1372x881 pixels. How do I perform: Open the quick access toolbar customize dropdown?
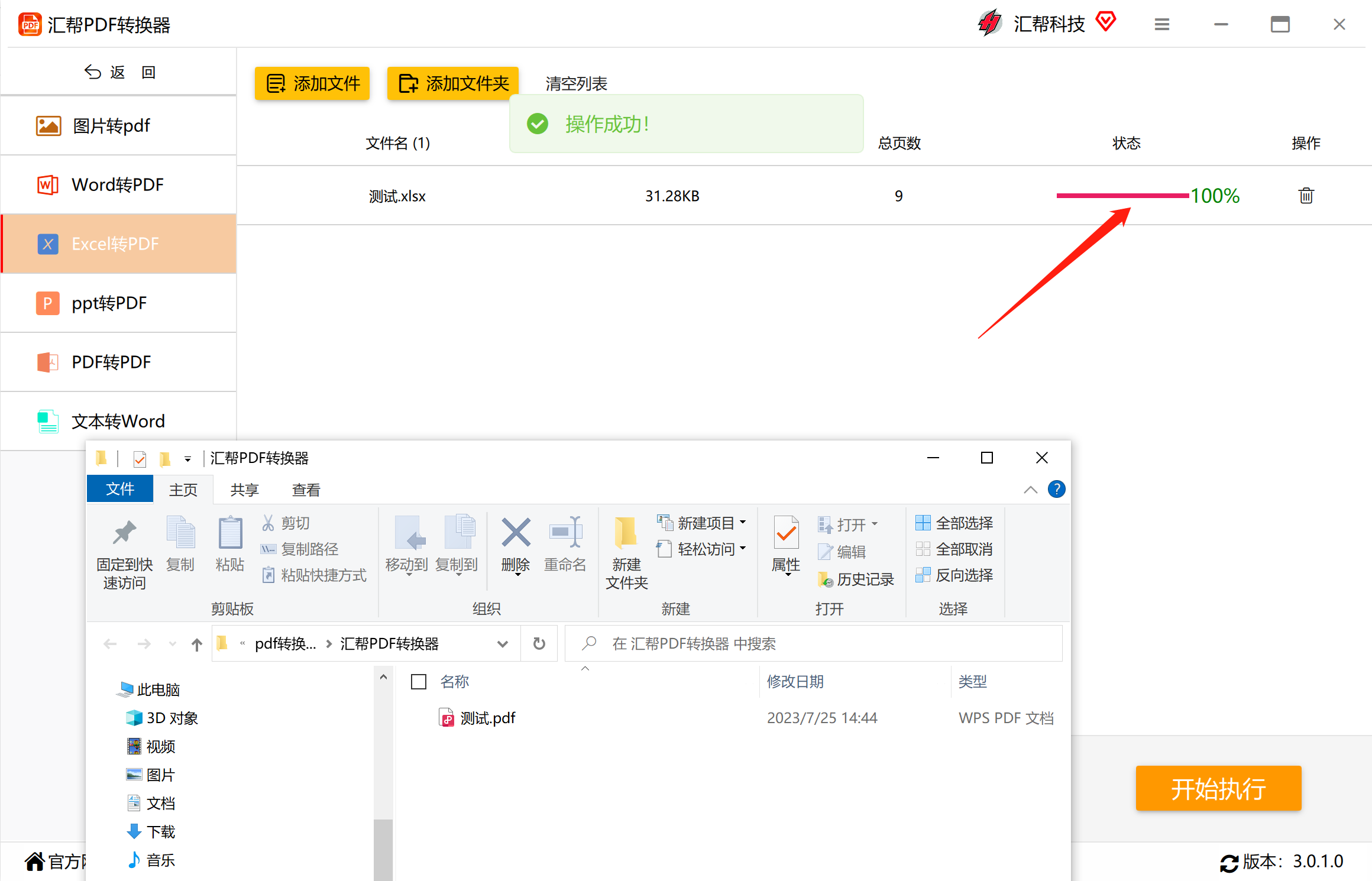187,459
